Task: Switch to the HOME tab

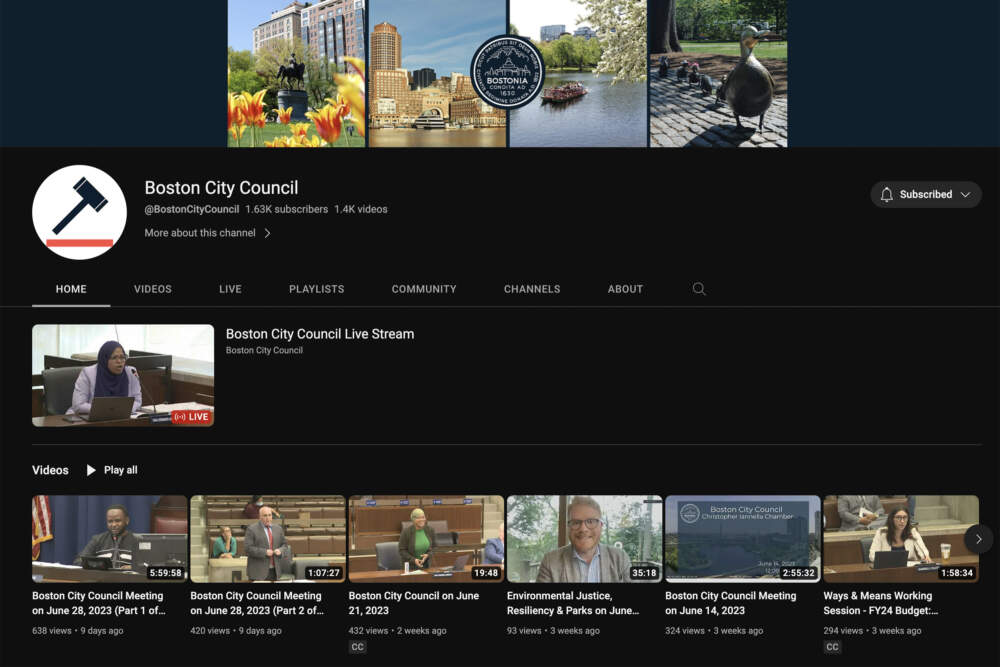Action: pyautogui.click(x=71, y=289)
